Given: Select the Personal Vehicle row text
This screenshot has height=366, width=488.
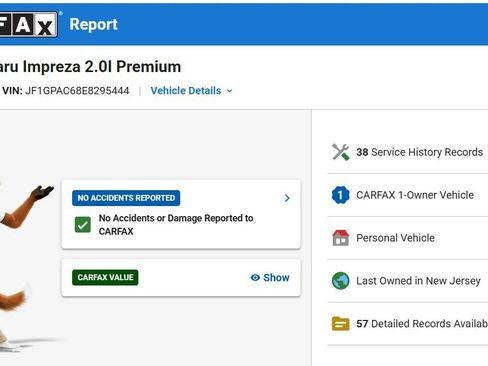Looking at the screenshot, I should (x=395, y=238).
